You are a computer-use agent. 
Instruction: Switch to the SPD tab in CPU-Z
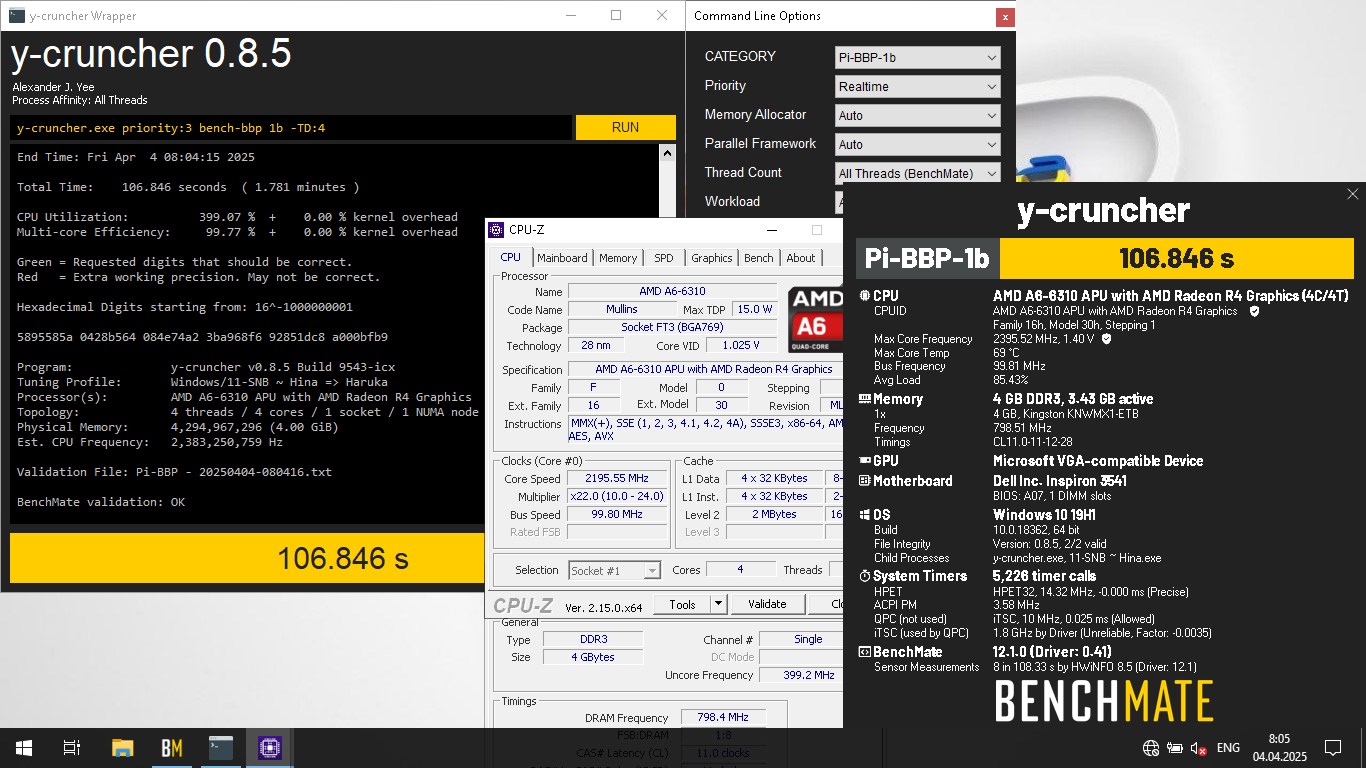pos(664,258)
